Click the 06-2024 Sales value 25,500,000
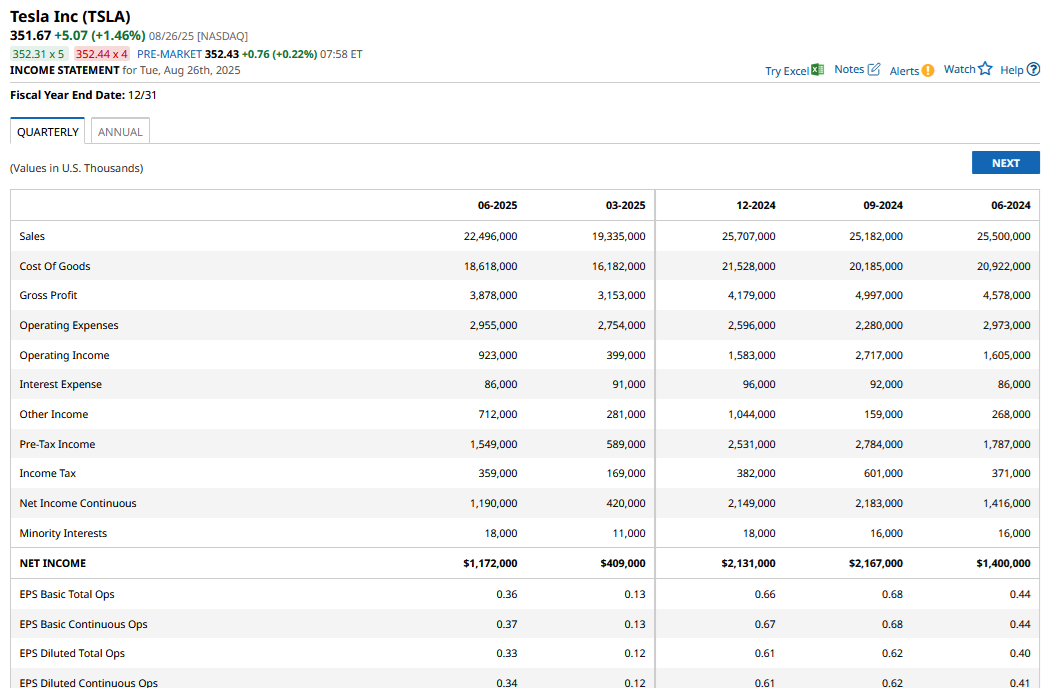Viewport: 1054px width, 688px height. (1004, 236)
